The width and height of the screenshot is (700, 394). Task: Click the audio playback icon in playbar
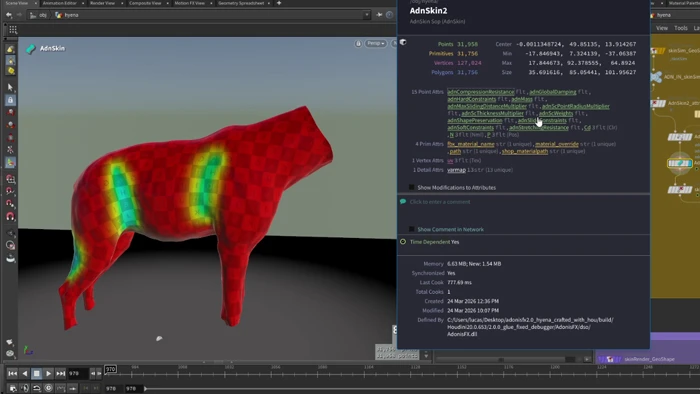(25, 388)
